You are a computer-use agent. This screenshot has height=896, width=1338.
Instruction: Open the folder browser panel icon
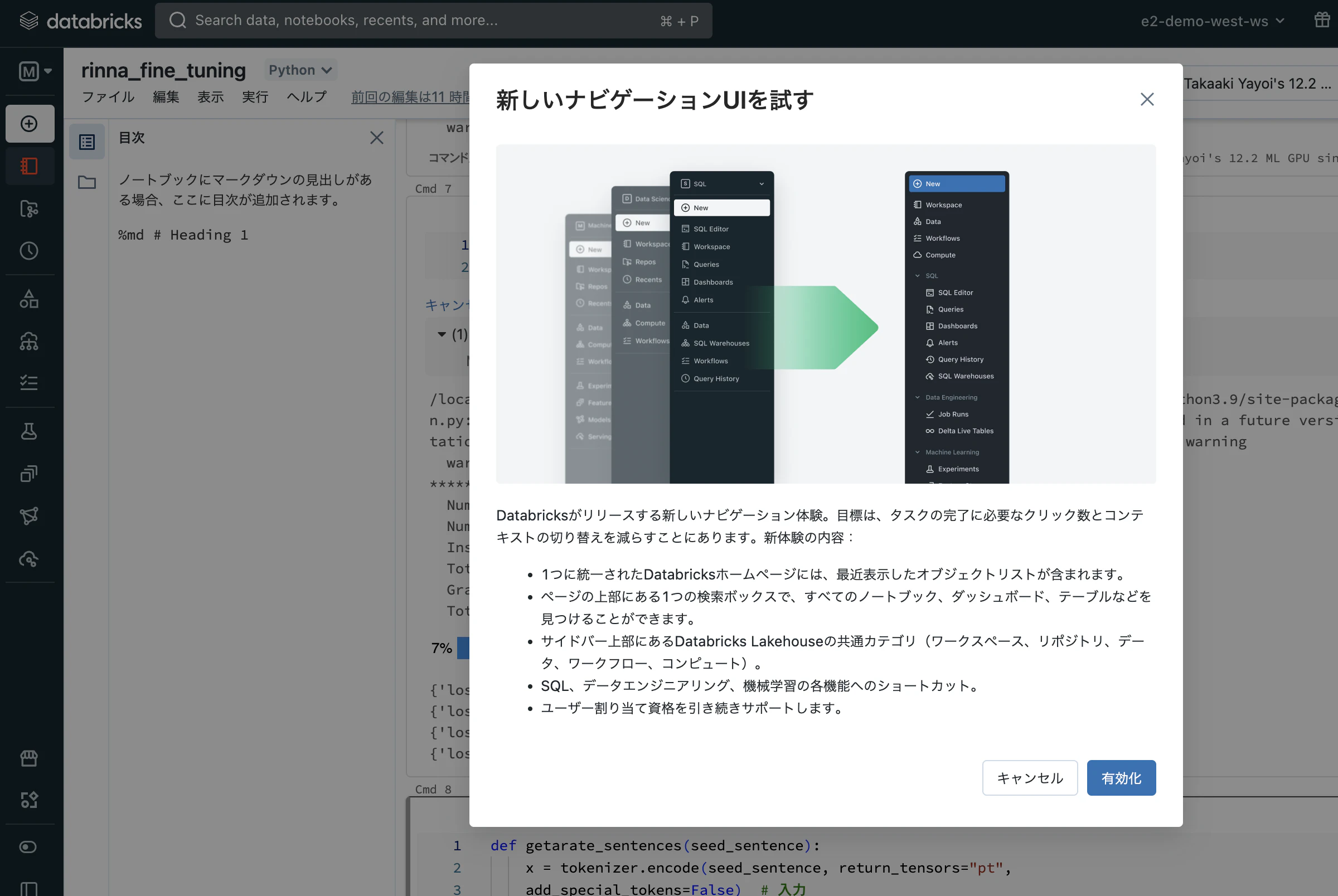[x=87, y=182]
